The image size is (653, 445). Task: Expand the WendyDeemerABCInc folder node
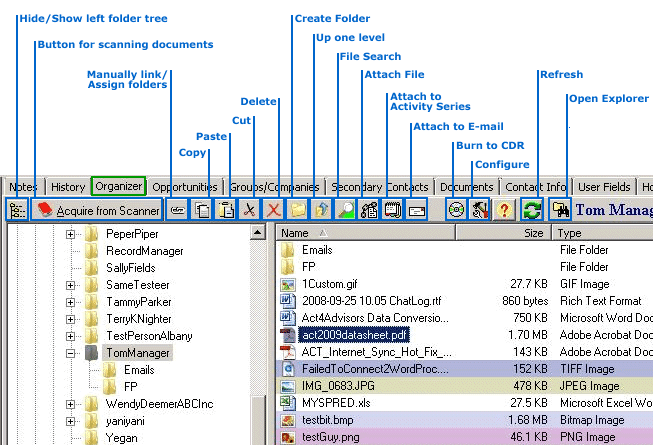71,404
